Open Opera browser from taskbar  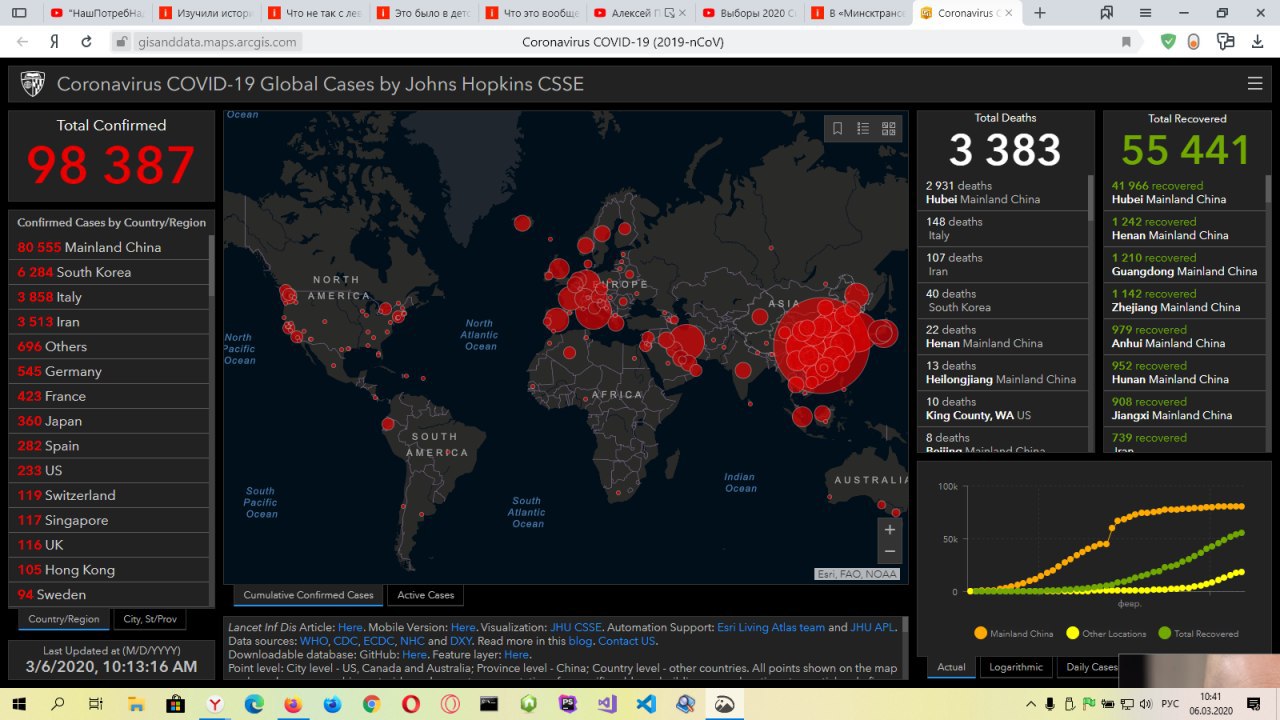click(x=410, y=704)
